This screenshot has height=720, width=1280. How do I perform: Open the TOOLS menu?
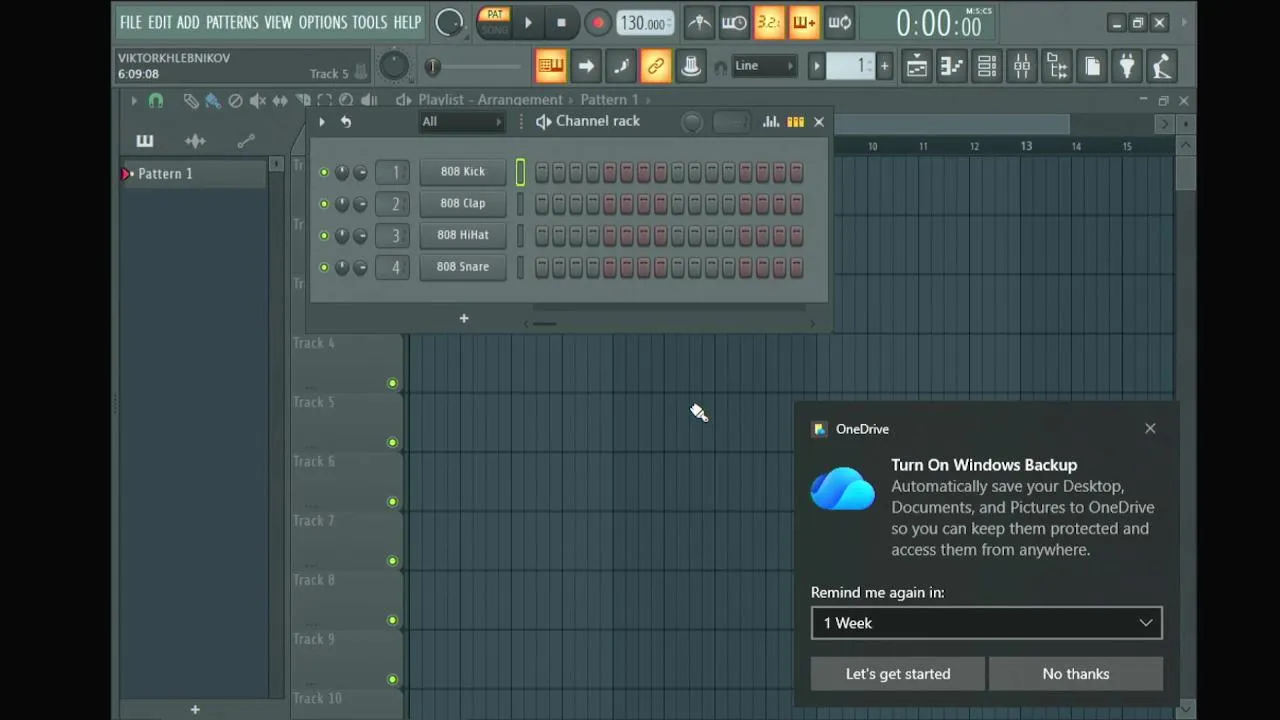click(x=369, y=22)
